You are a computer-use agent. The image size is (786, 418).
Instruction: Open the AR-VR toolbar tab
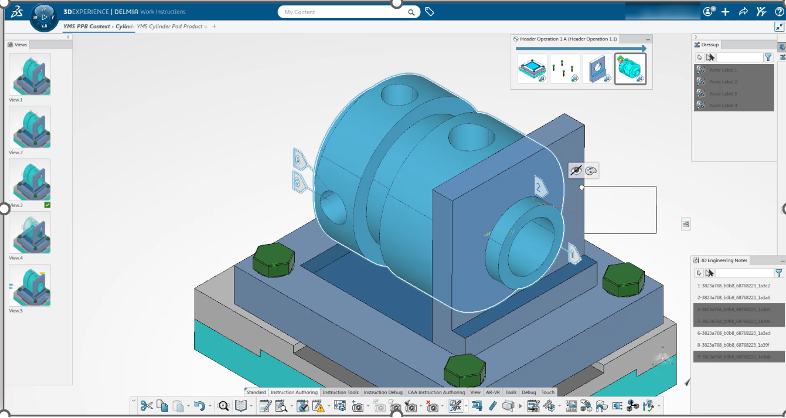(493, 392)
